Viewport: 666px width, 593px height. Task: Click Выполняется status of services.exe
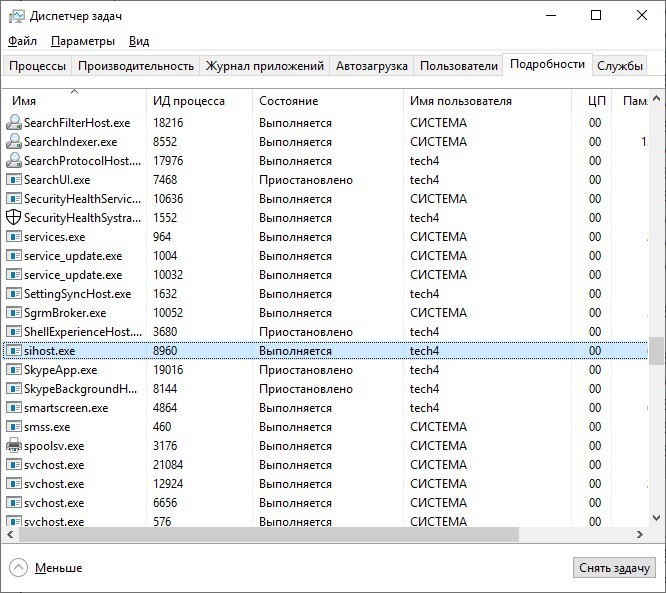295,237
